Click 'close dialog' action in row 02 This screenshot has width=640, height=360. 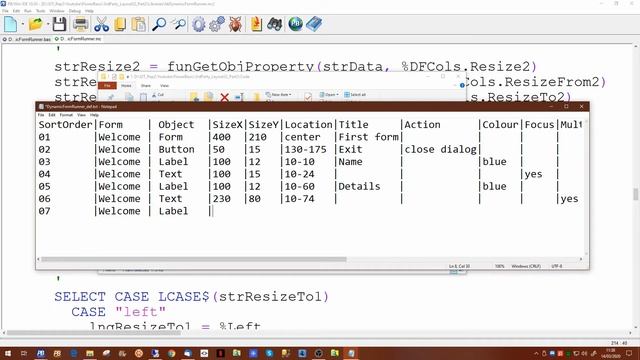pos(440,149)
